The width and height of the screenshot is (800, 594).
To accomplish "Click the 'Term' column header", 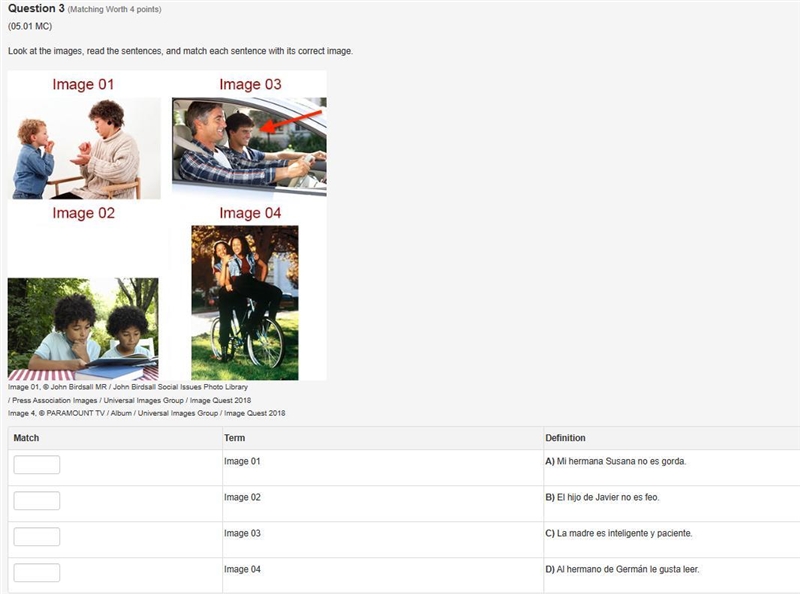I will 235,438.
